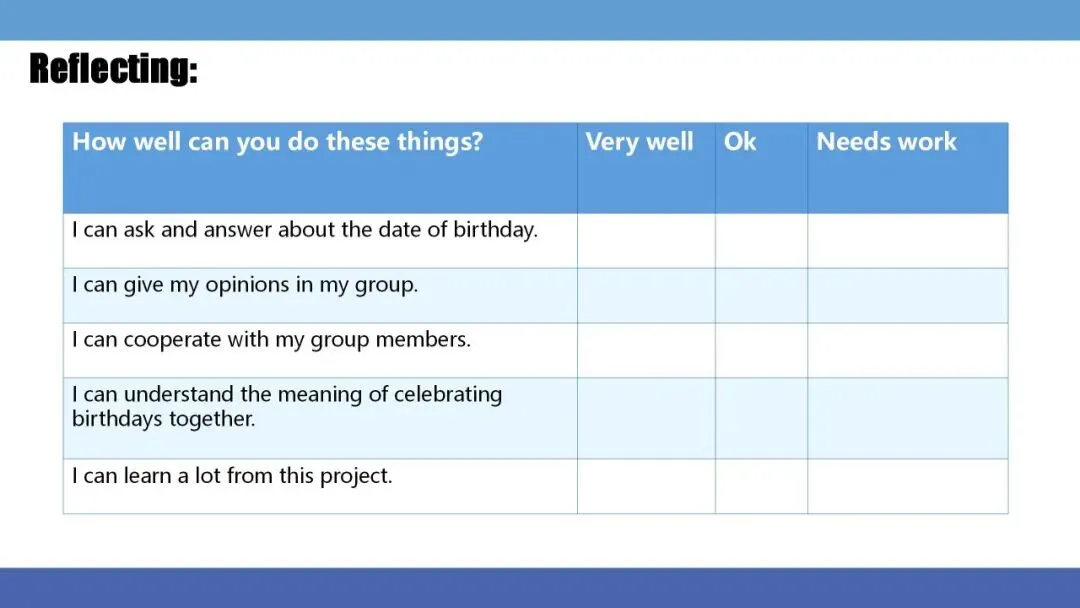Mark "Needs work" for cooperating with group members

907,351
